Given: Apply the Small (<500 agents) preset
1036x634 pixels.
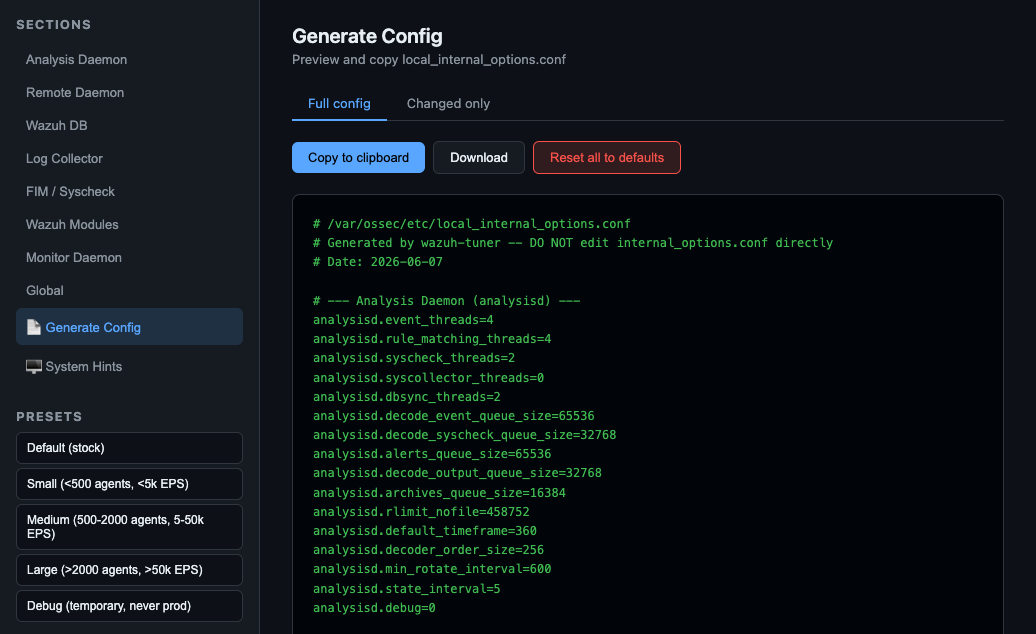Looking at the screenshot, I should coord(130,484).
